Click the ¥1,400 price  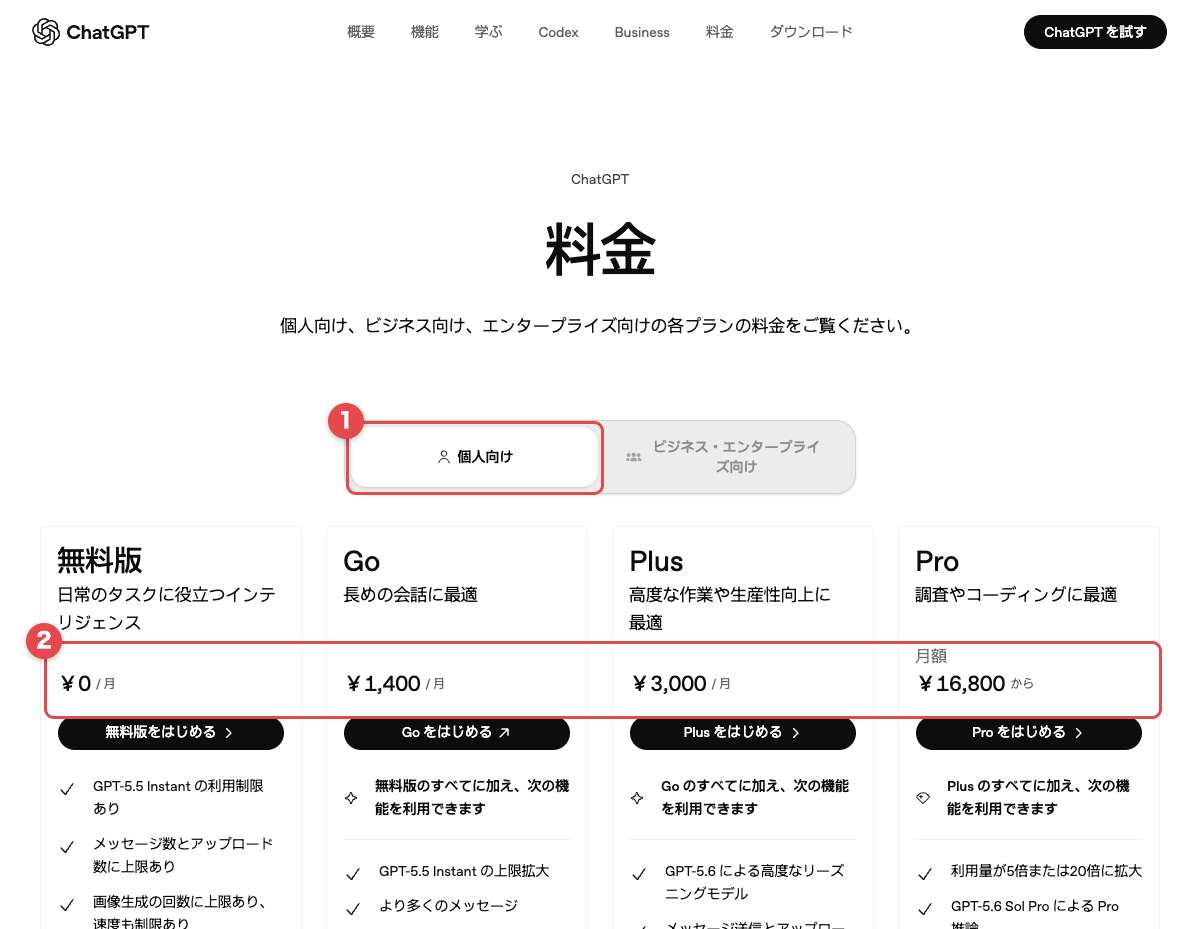pos(383,684)
